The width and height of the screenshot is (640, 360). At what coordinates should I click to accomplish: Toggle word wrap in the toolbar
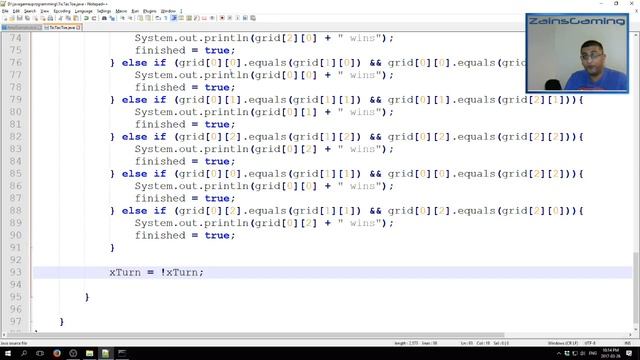tap(158, 18)
